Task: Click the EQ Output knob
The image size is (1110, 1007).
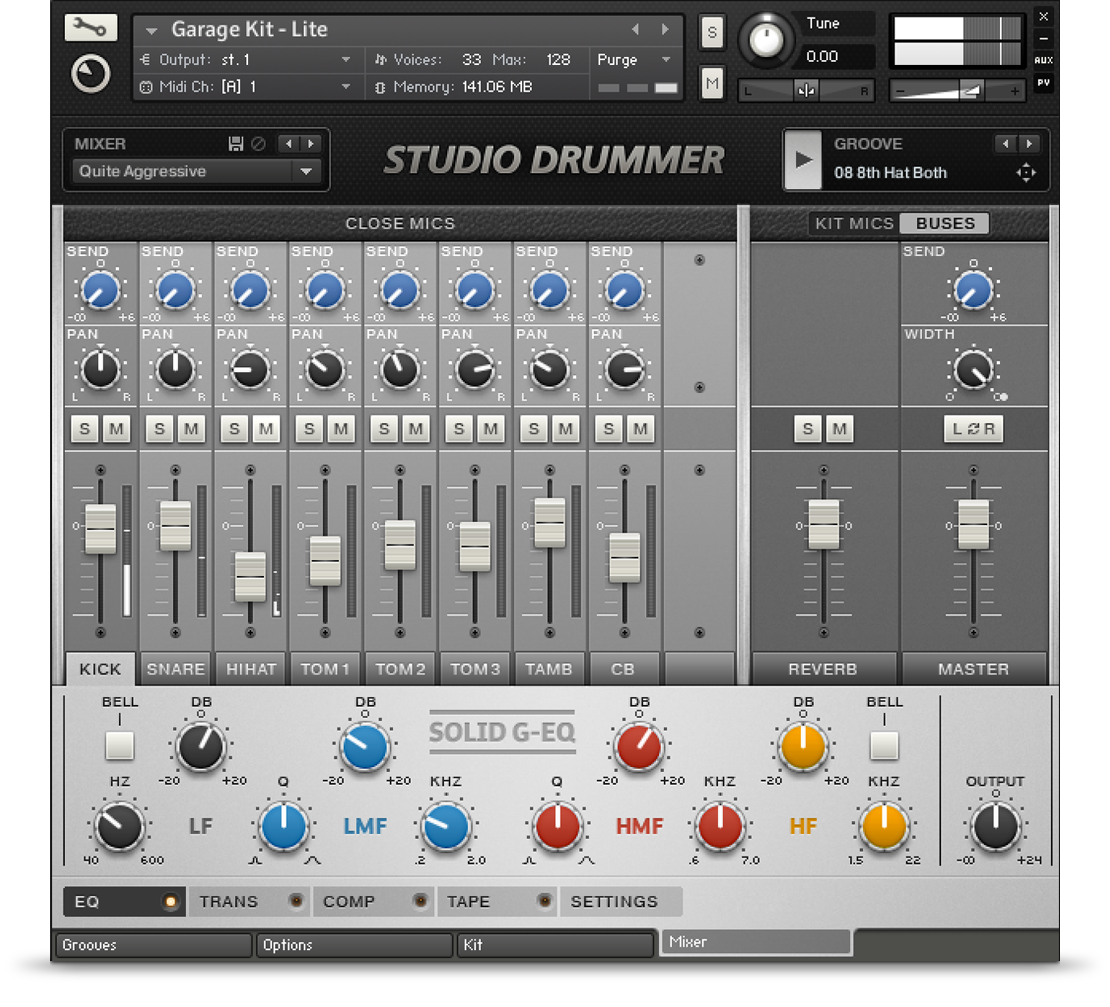Action: click(995, 826)
